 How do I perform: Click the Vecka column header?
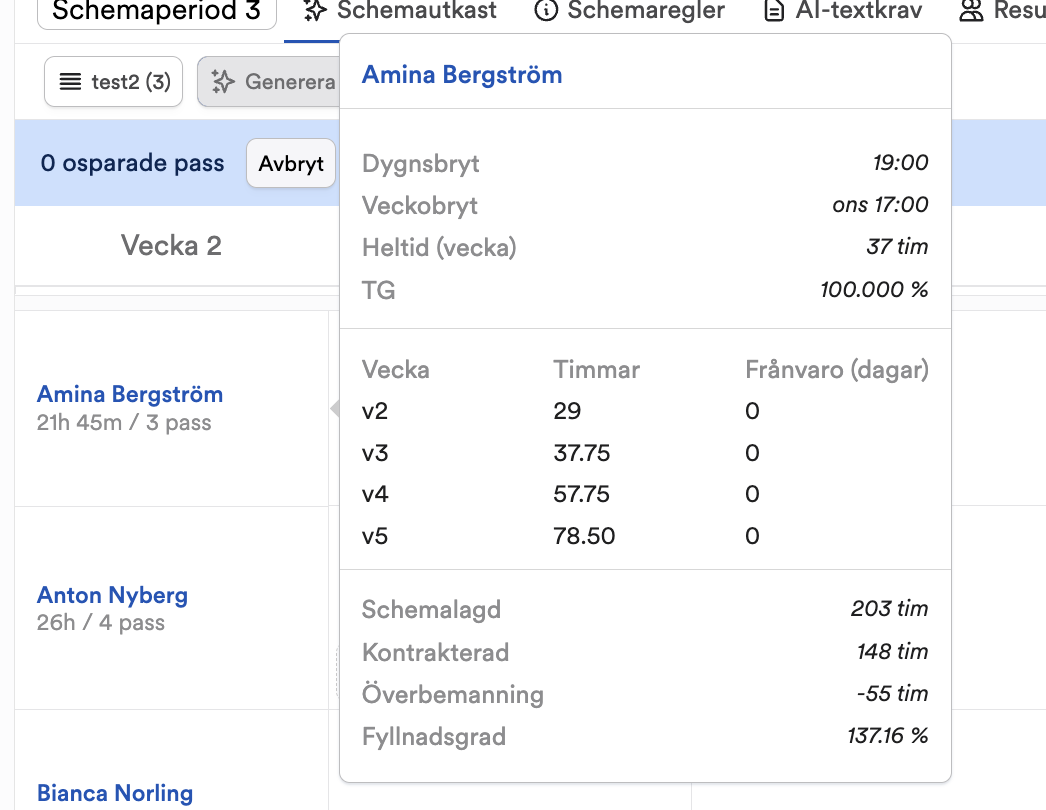pos(396,370)
